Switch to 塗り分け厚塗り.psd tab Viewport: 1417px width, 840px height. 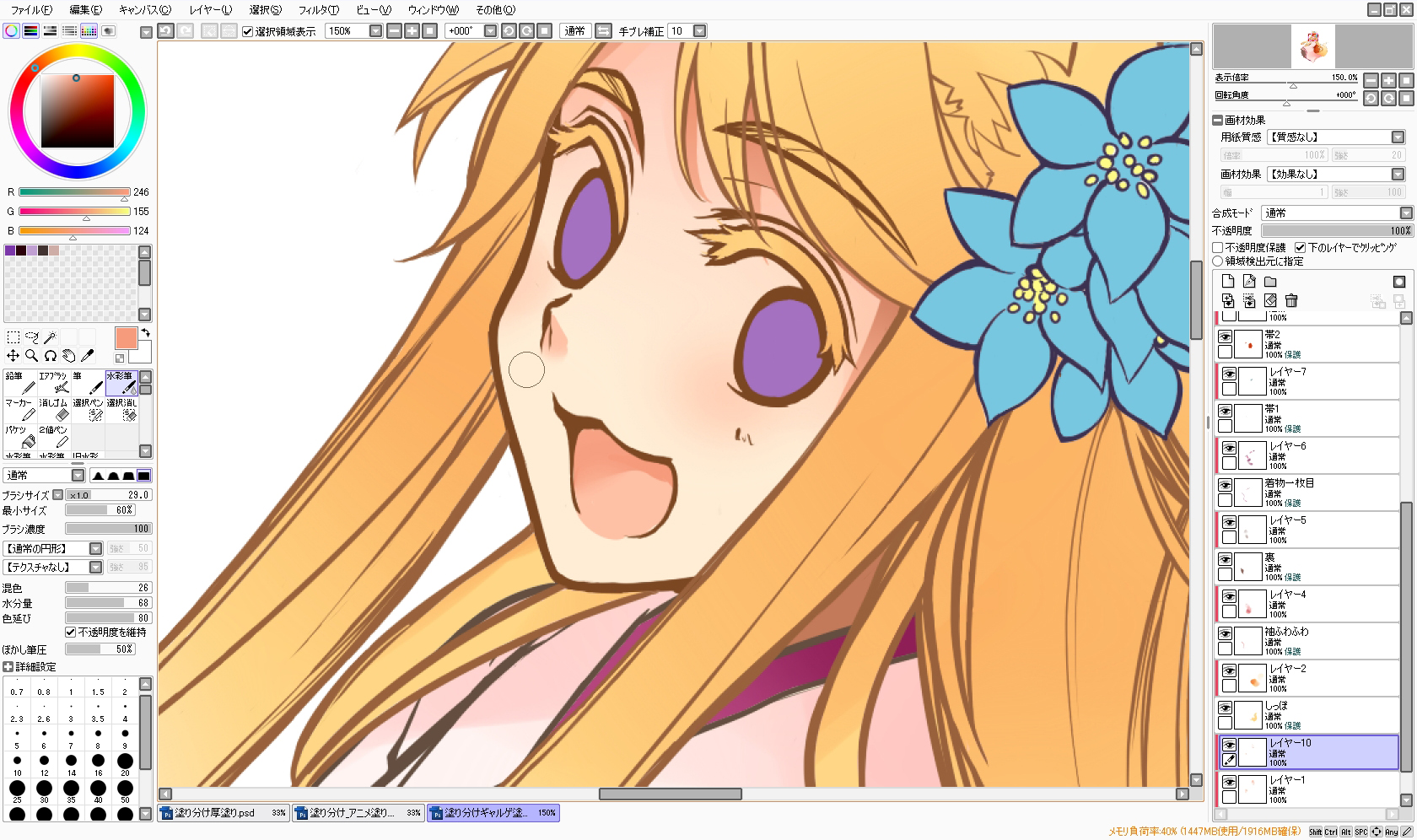(224, 813)
